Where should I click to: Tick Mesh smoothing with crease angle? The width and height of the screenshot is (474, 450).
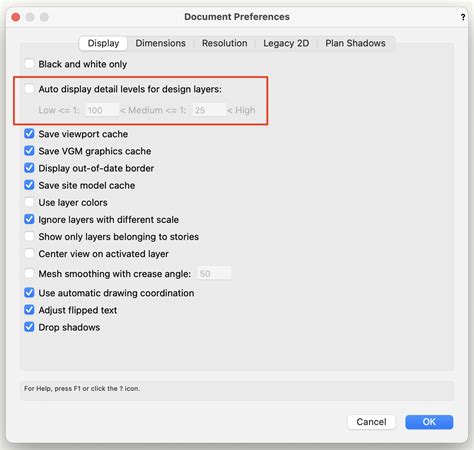29,273
